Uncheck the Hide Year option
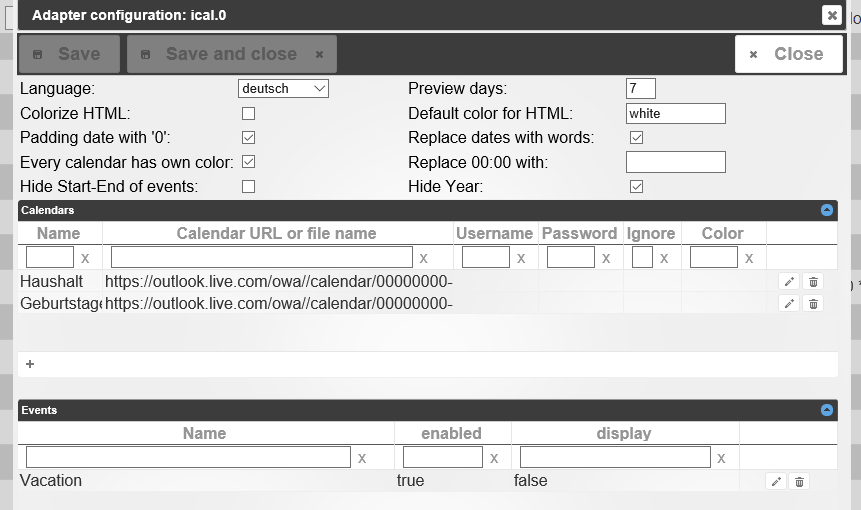The image size is (861, 510). [x=636, y=186]
